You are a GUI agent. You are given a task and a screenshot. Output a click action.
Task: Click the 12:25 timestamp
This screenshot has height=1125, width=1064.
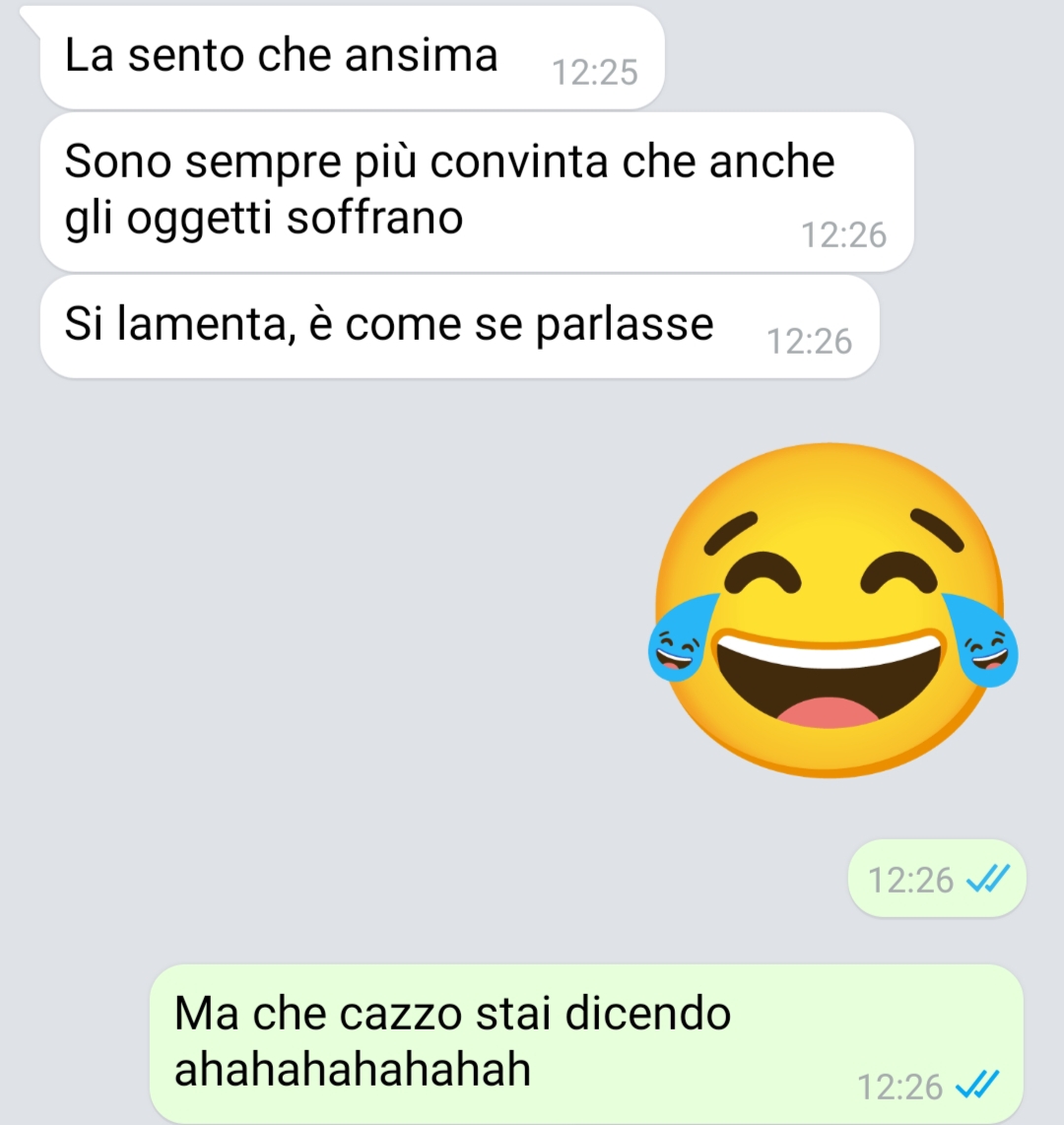(x=595, y=73)
